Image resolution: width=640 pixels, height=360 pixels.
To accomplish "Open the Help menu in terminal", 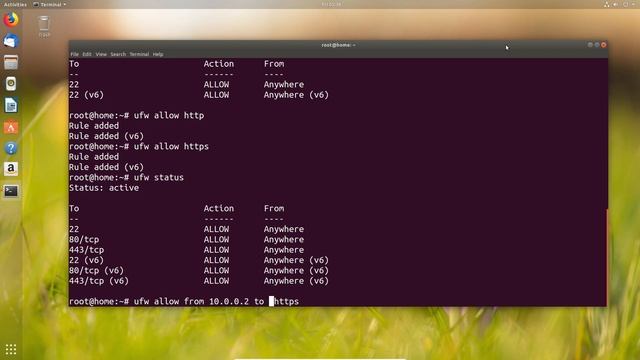I will click(158, 54).
